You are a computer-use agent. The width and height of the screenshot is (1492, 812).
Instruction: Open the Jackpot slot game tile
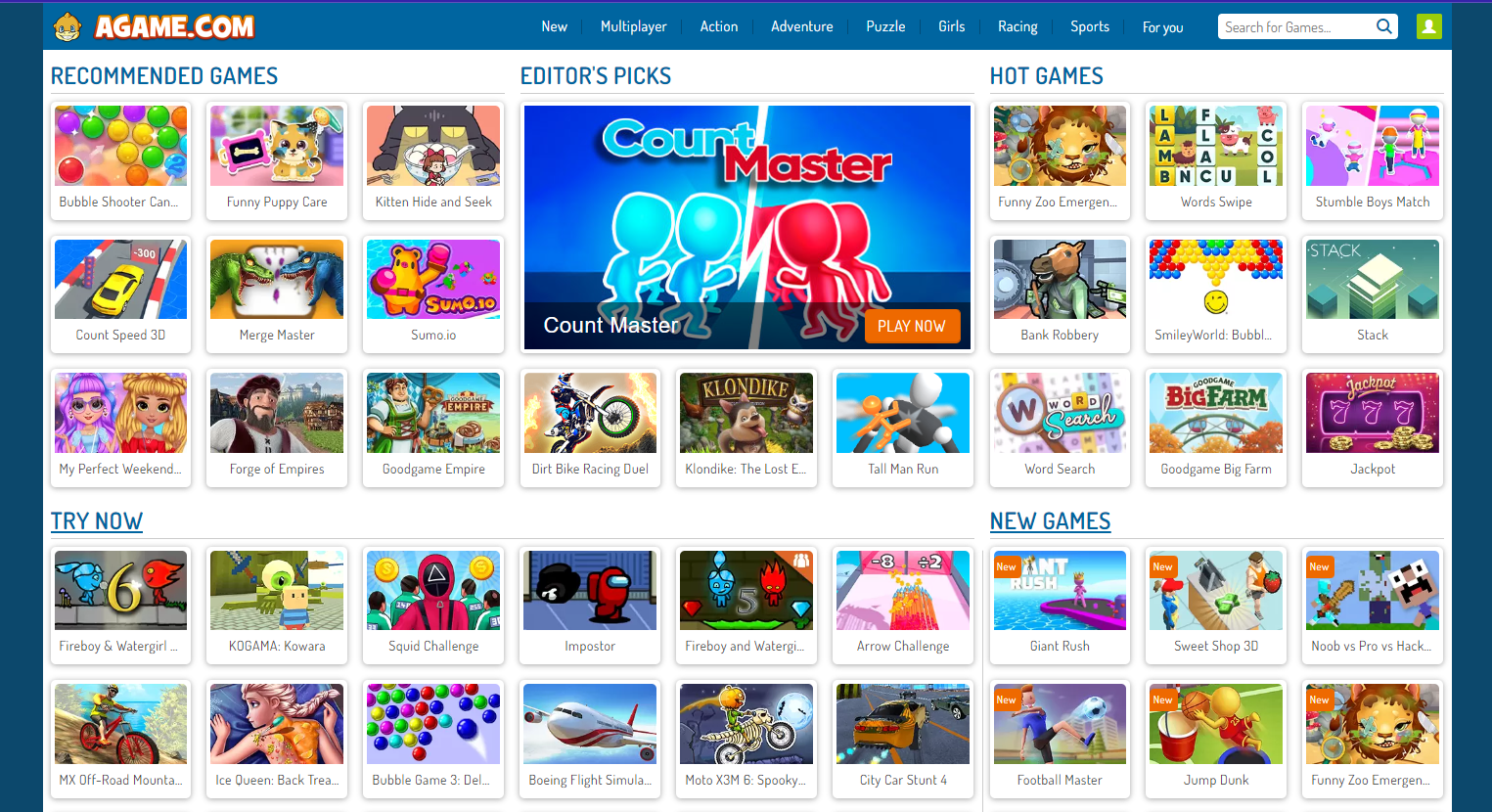pos(1373,428)
